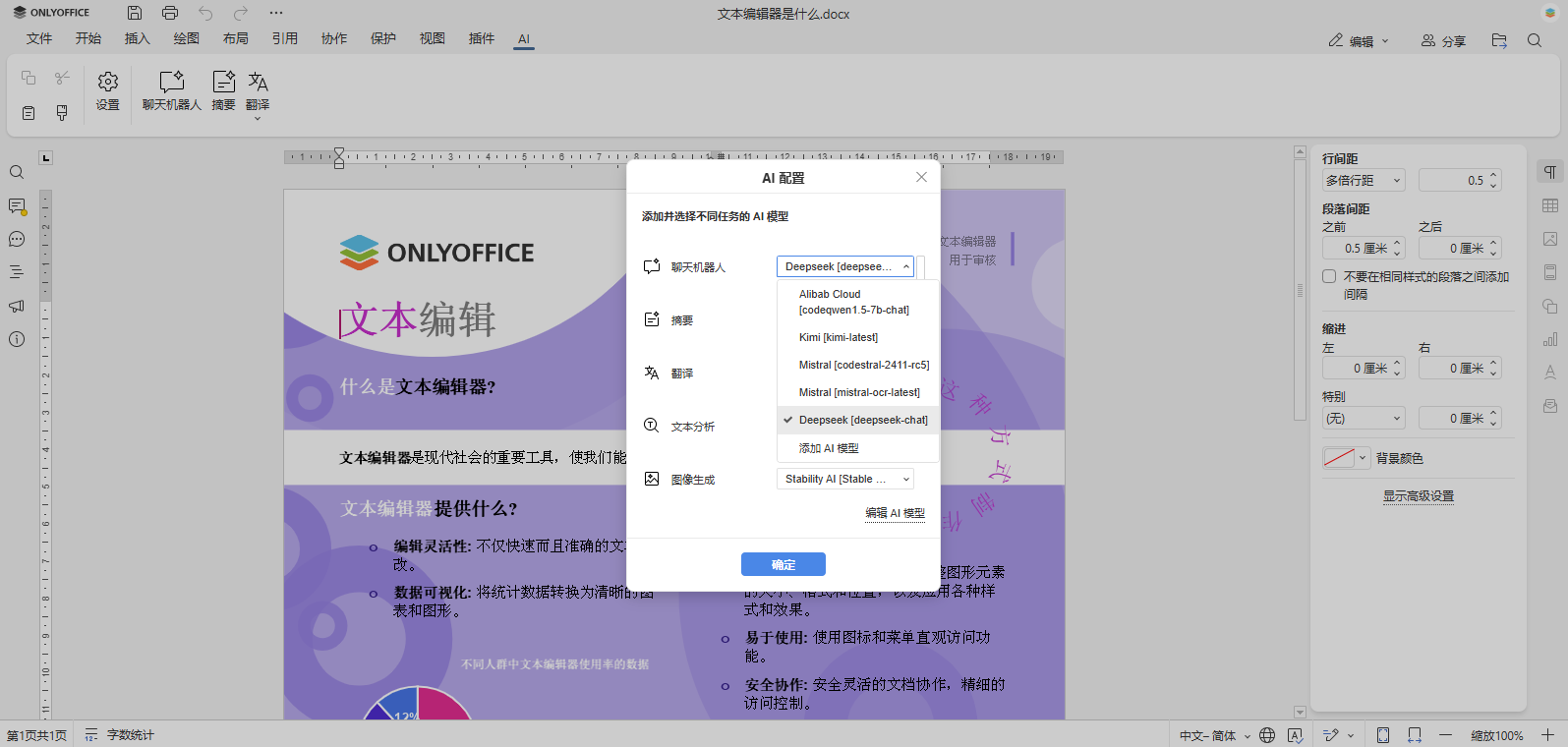Open 字数统计 in status bar
The height and width of the screenshot is (747, 1568).
(x=119, y=735)
